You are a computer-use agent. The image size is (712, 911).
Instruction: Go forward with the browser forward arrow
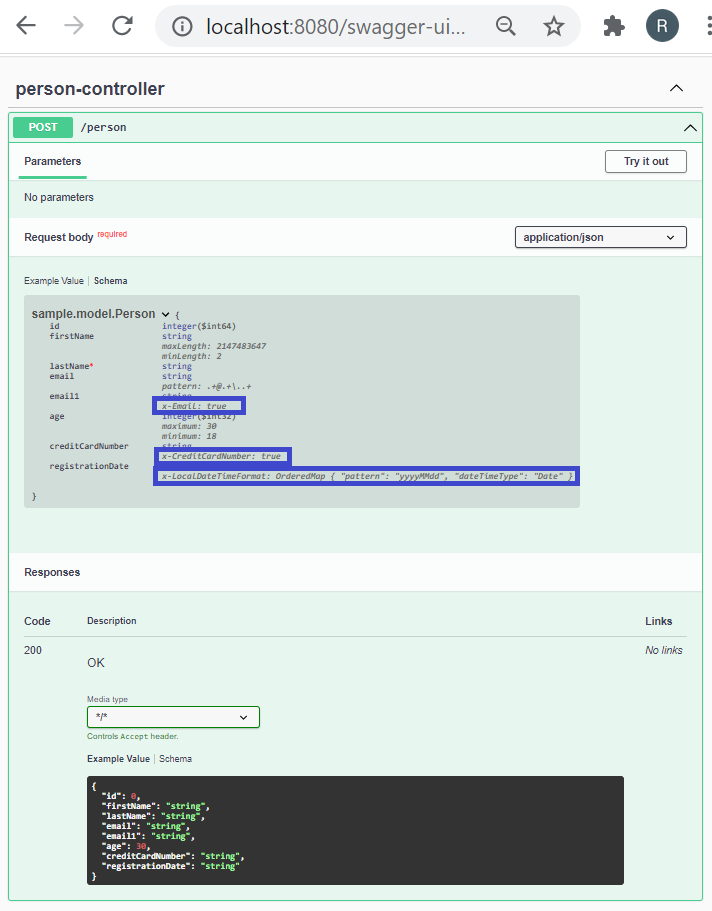(74, 26)
